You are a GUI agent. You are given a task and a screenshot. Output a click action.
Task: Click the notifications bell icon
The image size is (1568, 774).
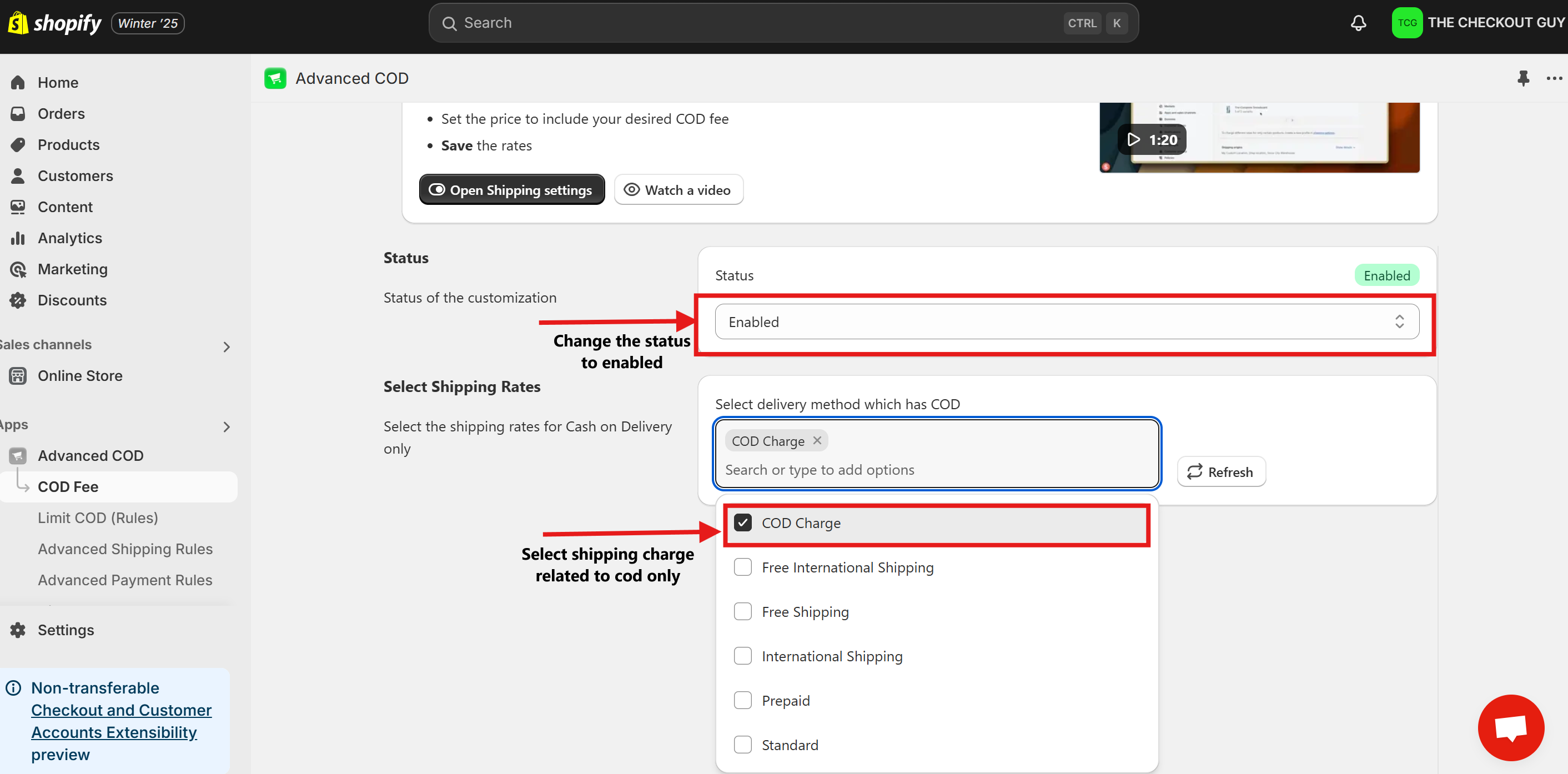click(1358, 23)
